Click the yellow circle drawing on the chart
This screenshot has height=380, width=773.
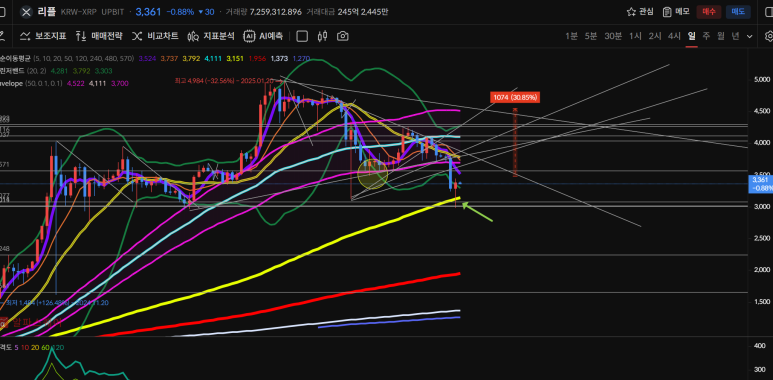tap(372, 174)
